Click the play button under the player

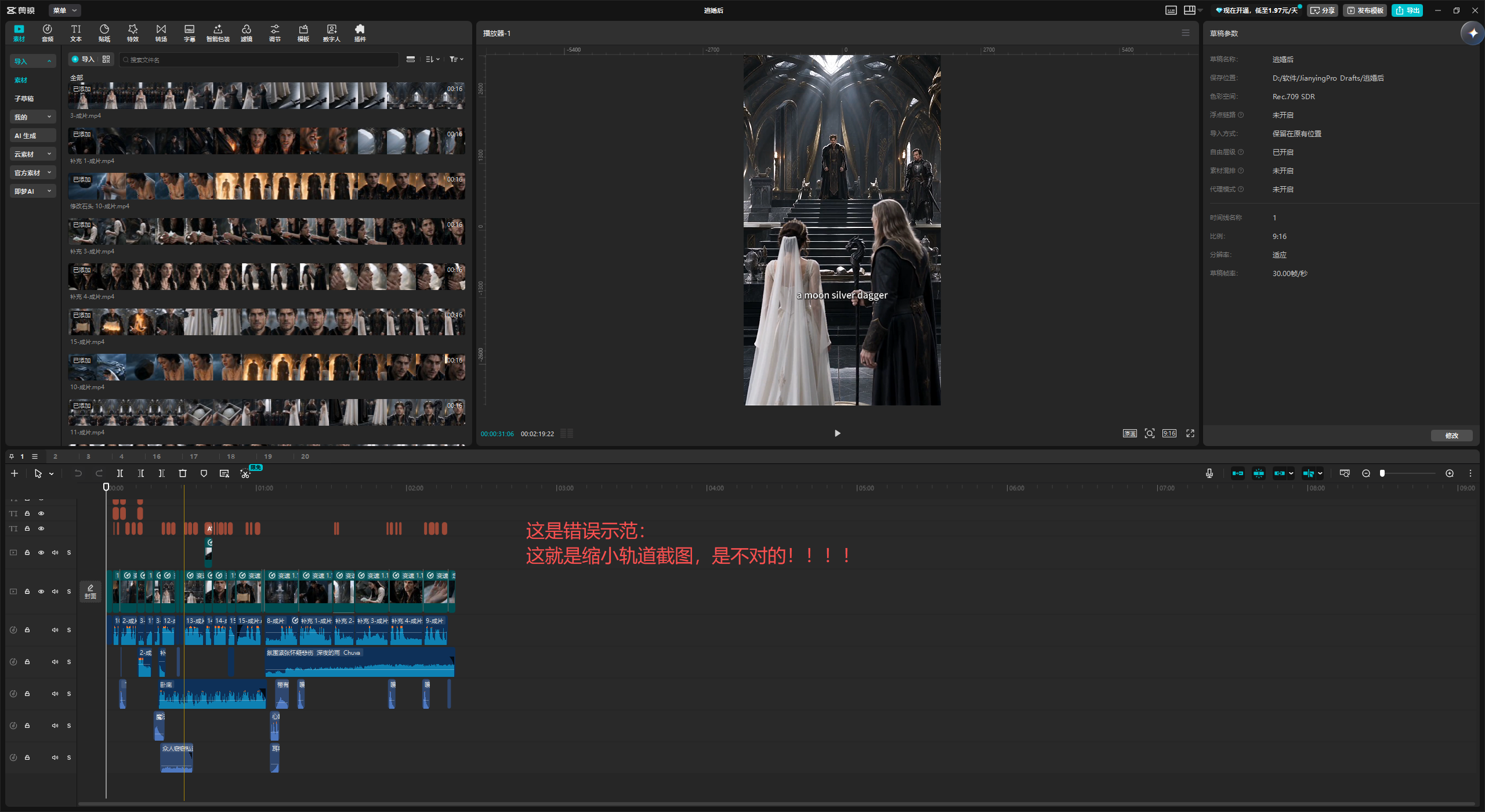coord(837,433)
